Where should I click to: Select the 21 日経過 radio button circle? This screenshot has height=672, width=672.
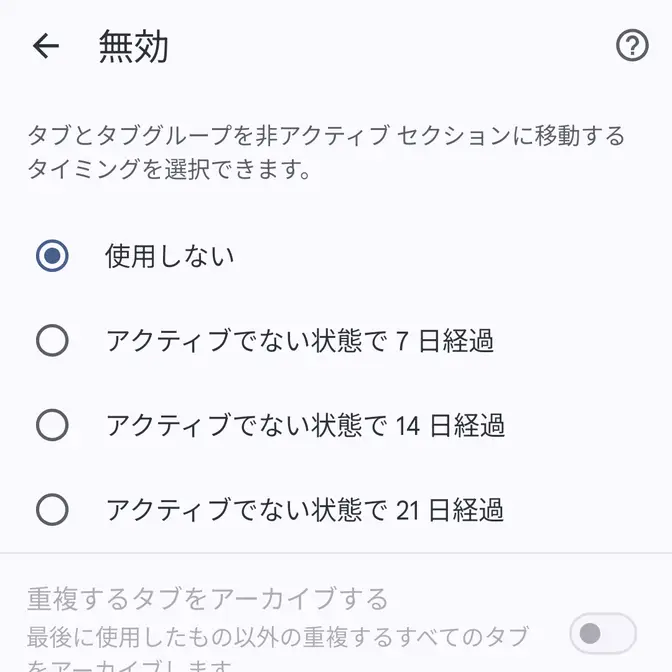[52, 511]
